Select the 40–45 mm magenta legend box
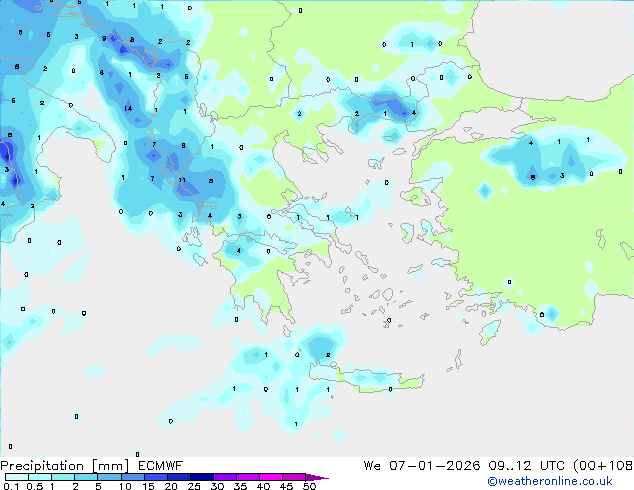The width and height of the screenshot is (634, 490). point(271,477)
